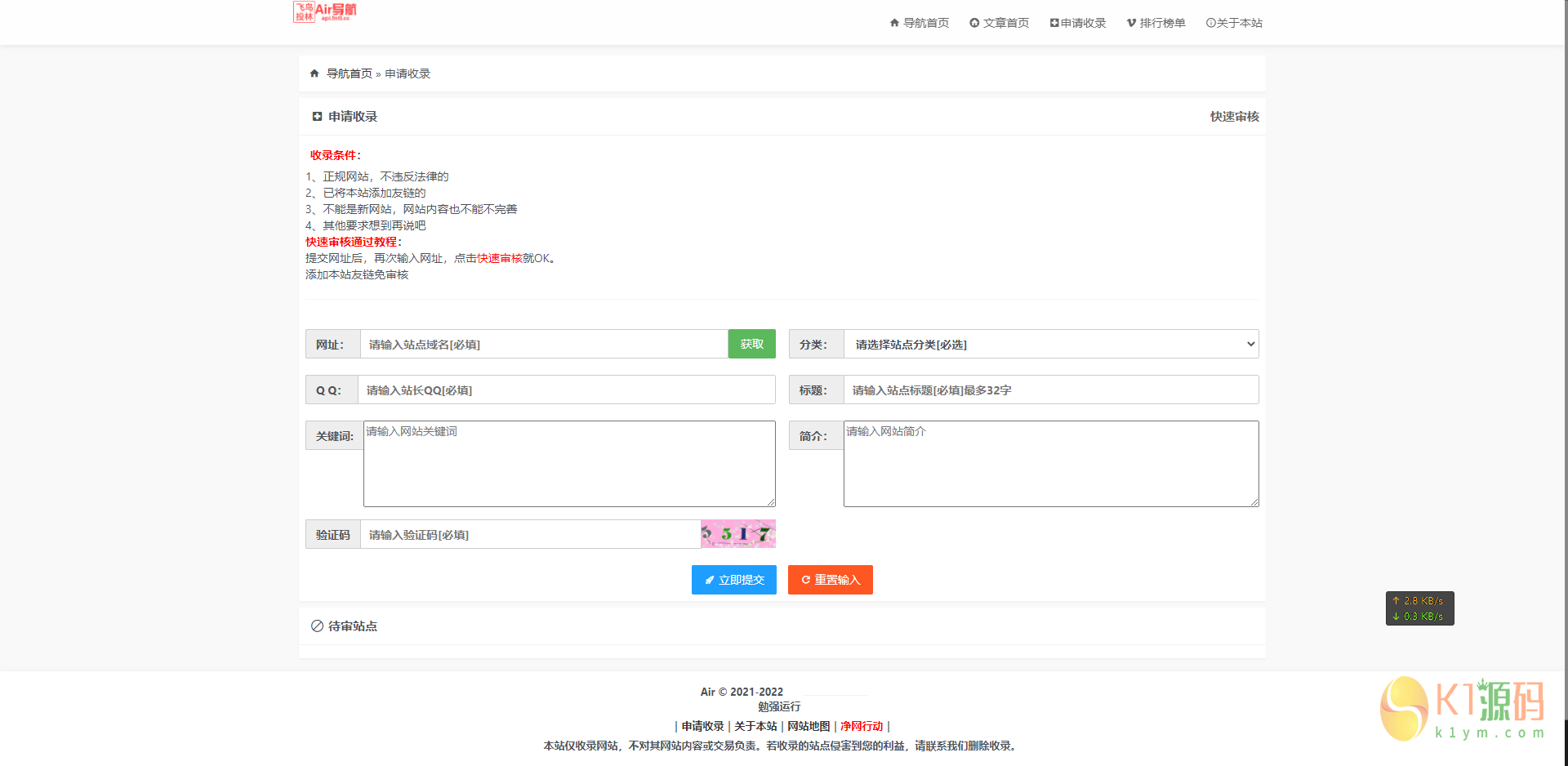Open the 分类 site category dropdown

(1051, 344)
